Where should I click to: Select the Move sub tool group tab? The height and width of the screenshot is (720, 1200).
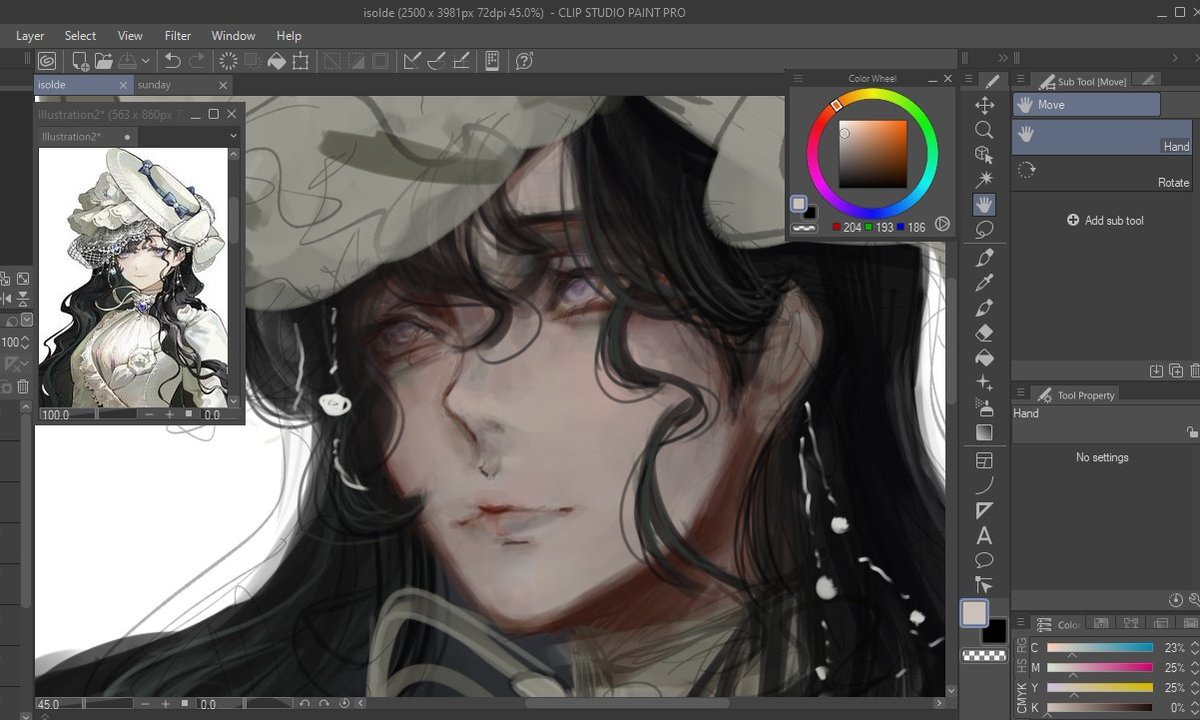click(1086, 105)
